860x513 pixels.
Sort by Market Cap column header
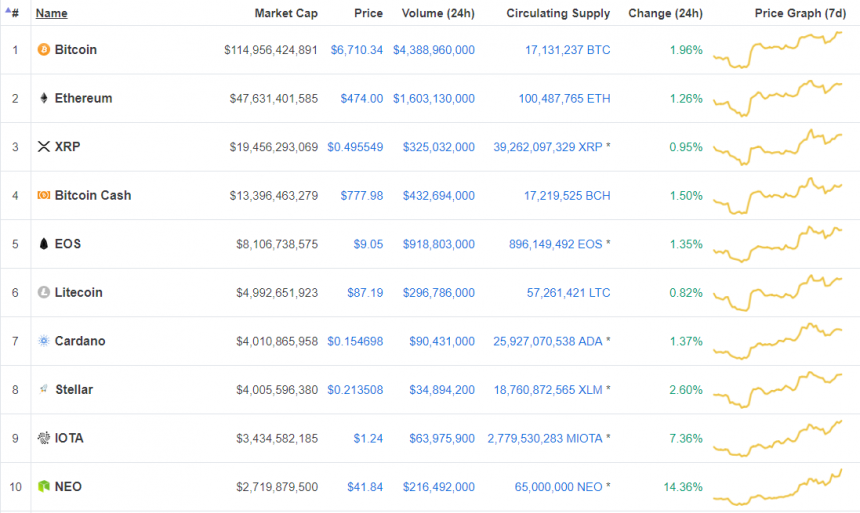tap(286, 13)
